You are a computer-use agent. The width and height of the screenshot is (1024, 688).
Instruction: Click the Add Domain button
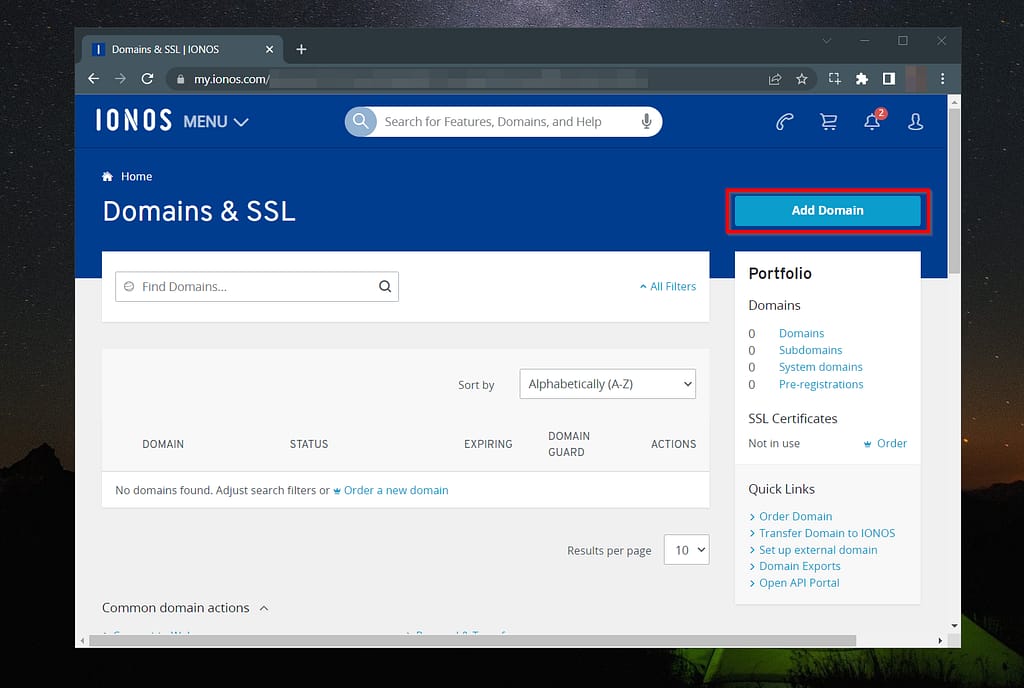click(827, 210)
